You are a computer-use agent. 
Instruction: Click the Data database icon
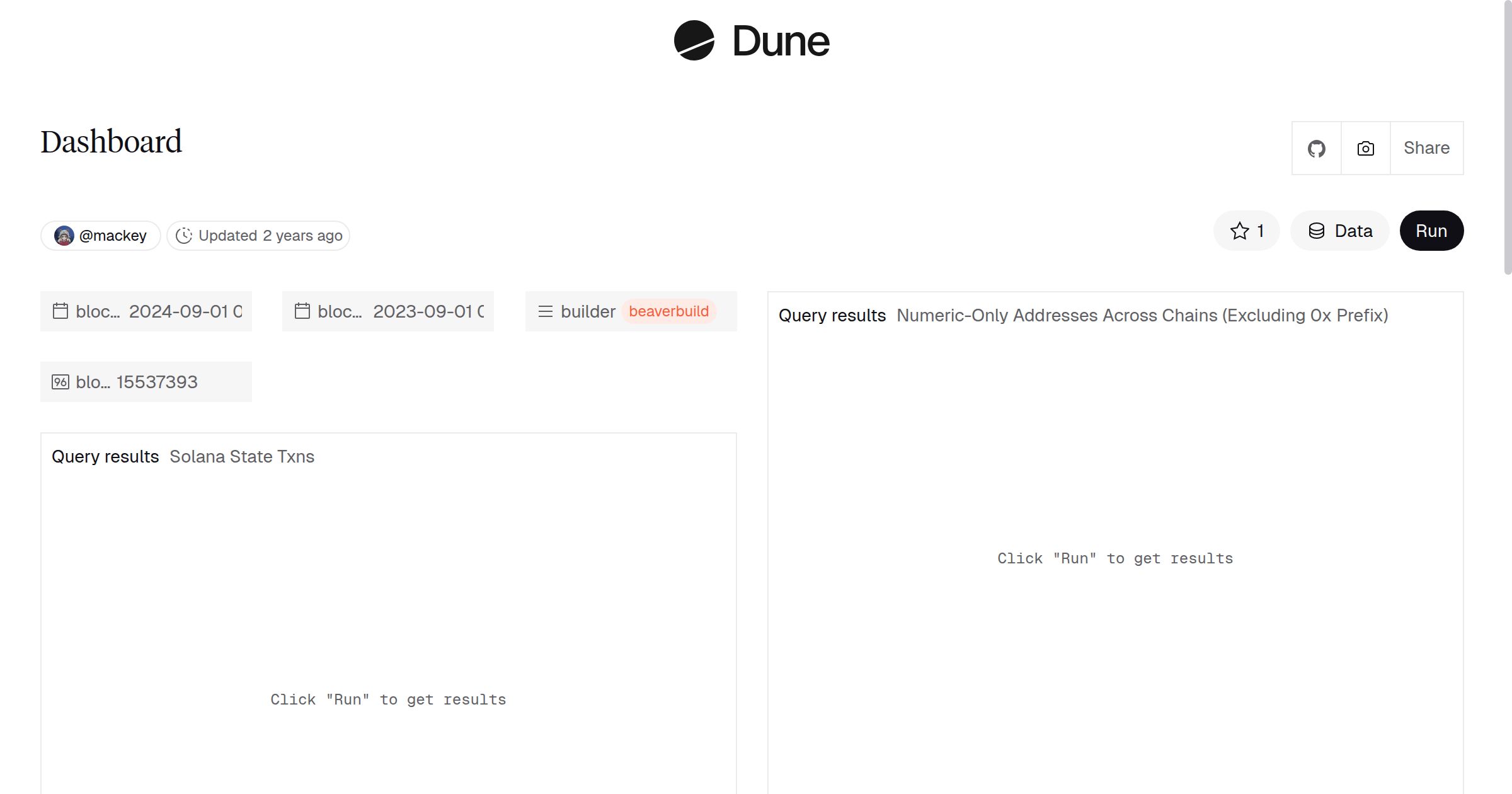tap(1317, 231)
